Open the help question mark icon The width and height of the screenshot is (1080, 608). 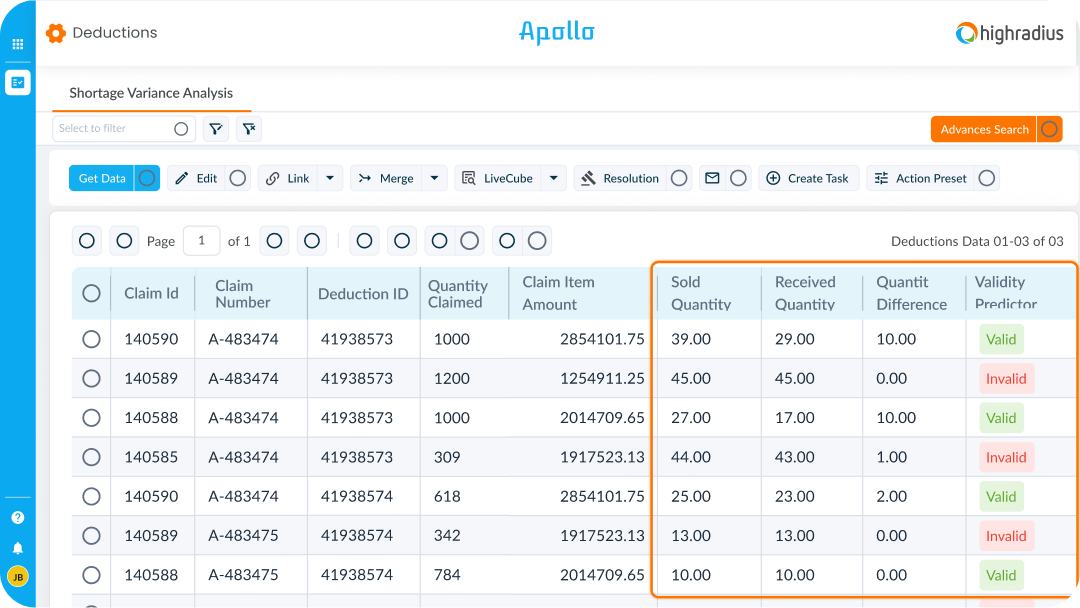pos(17,518)
